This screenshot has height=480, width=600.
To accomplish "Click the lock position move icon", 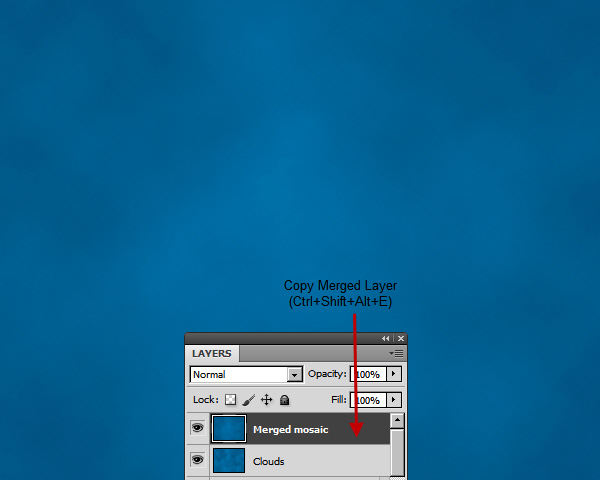I will 267,400.
